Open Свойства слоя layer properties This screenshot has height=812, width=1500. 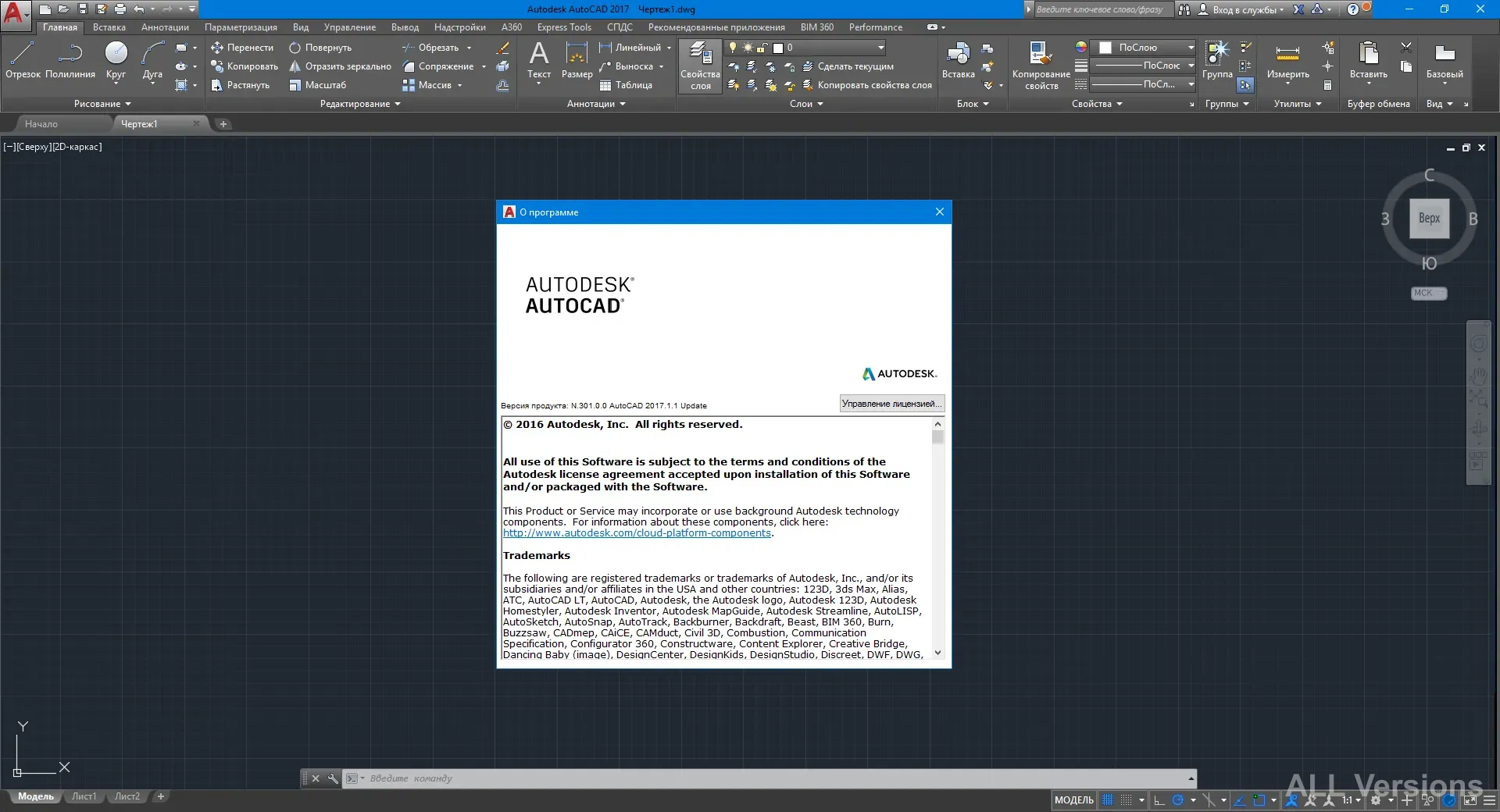click(700, 66)
